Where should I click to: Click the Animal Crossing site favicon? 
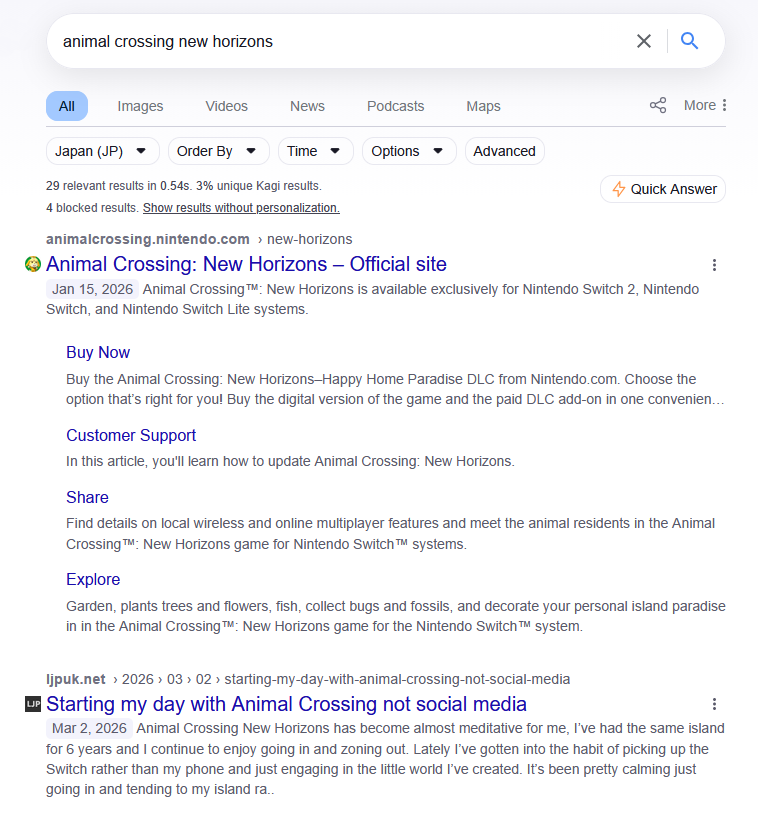click(33, 264)
